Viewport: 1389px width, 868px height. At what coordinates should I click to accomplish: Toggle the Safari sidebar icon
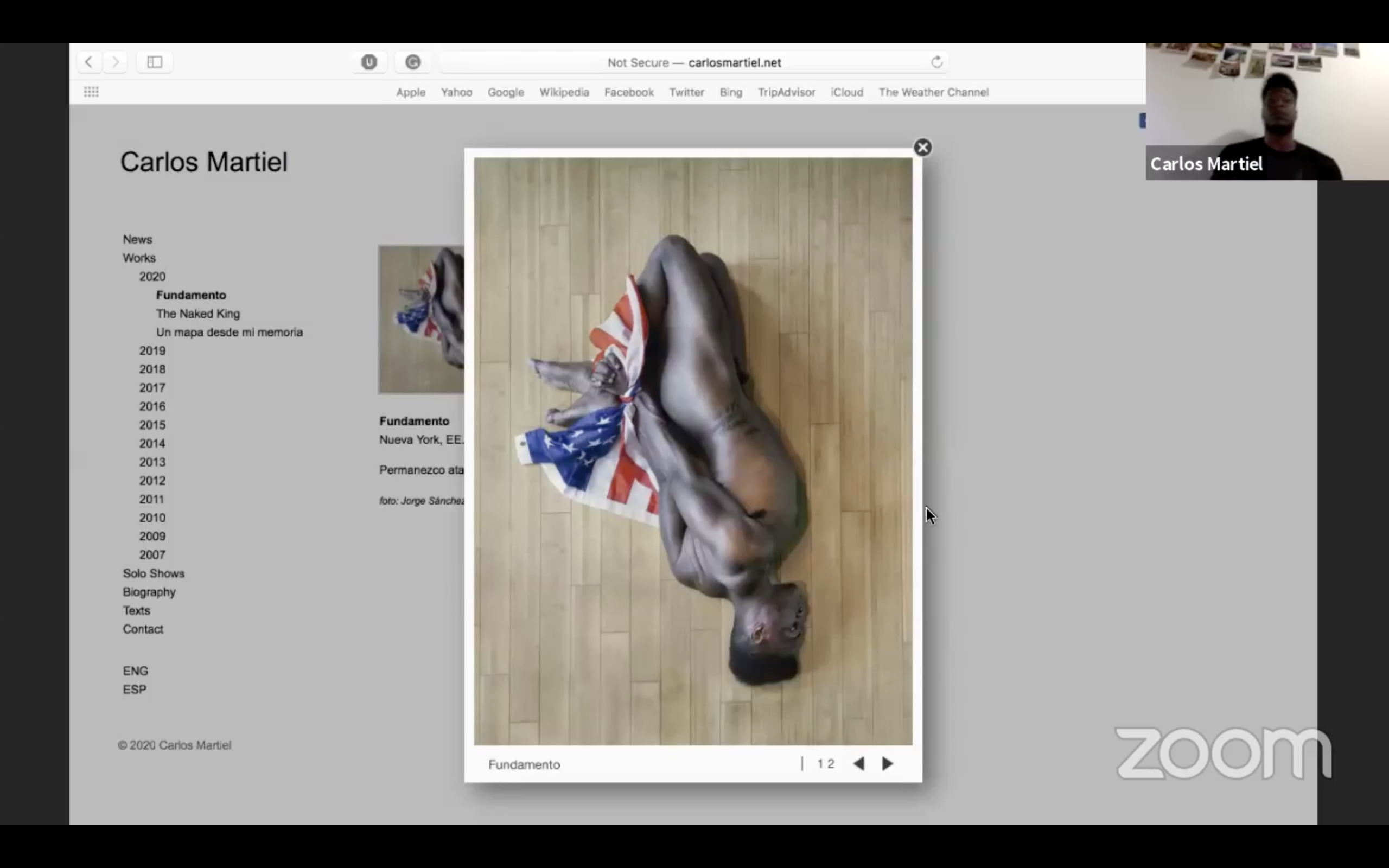point(155,62)
